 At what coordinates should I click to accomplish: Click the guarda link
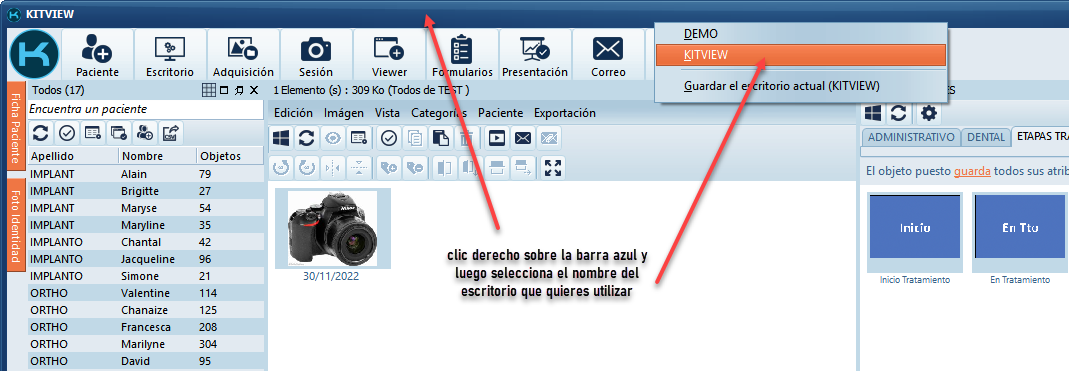[972, 171]
